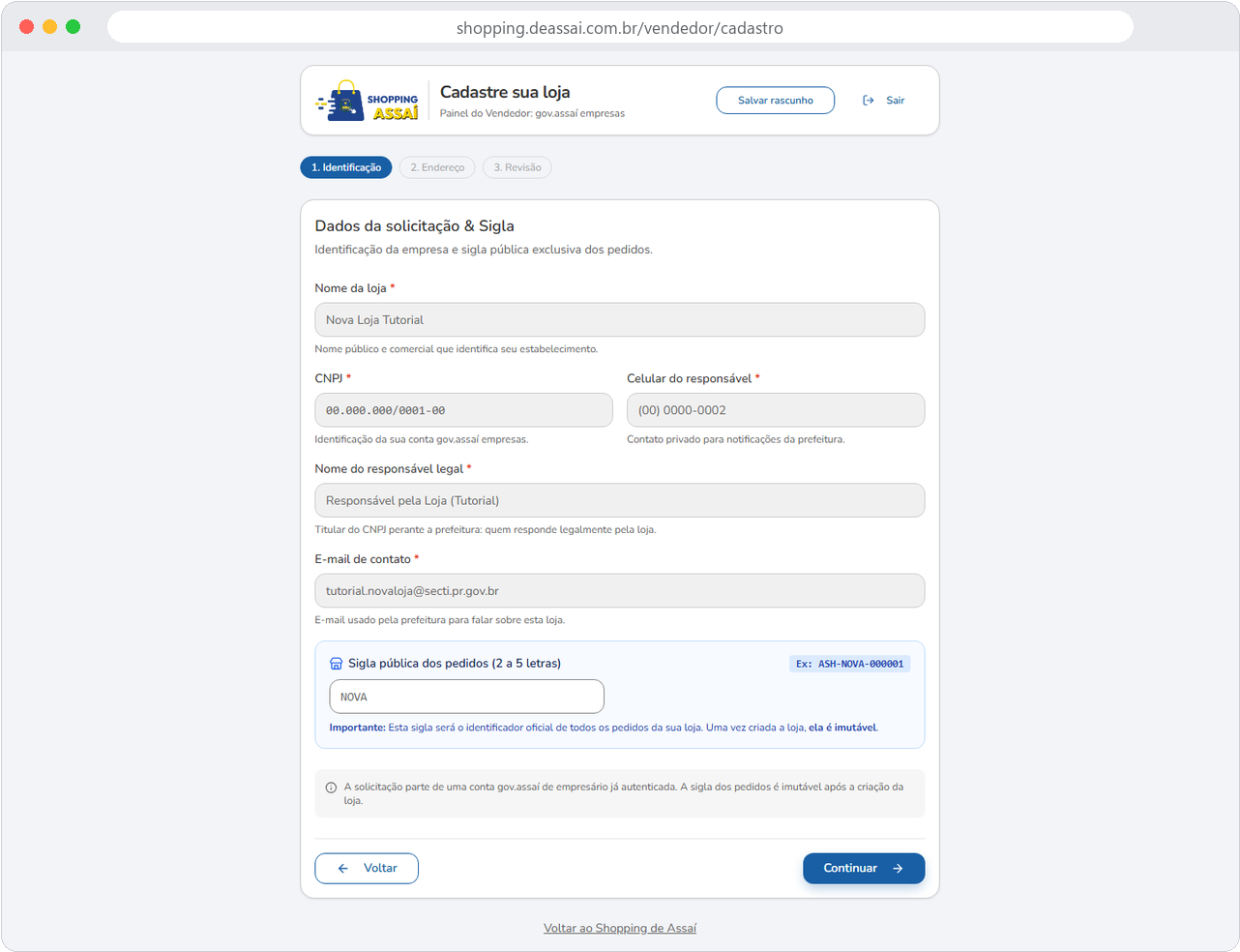Click the CNPJ helper text about gov.assaí account

pyautogui.click(x=422, y=439)
